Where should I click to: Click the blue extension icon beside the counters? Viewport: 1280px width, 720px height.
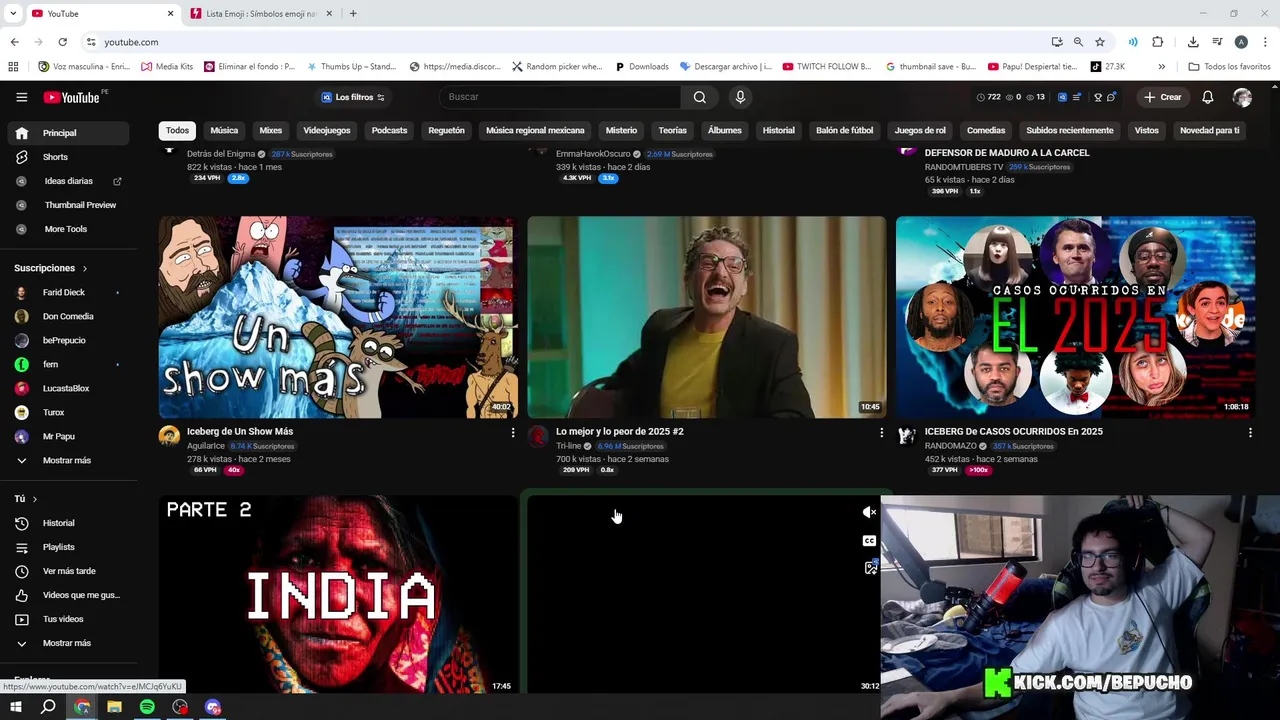pos(1062,97)
